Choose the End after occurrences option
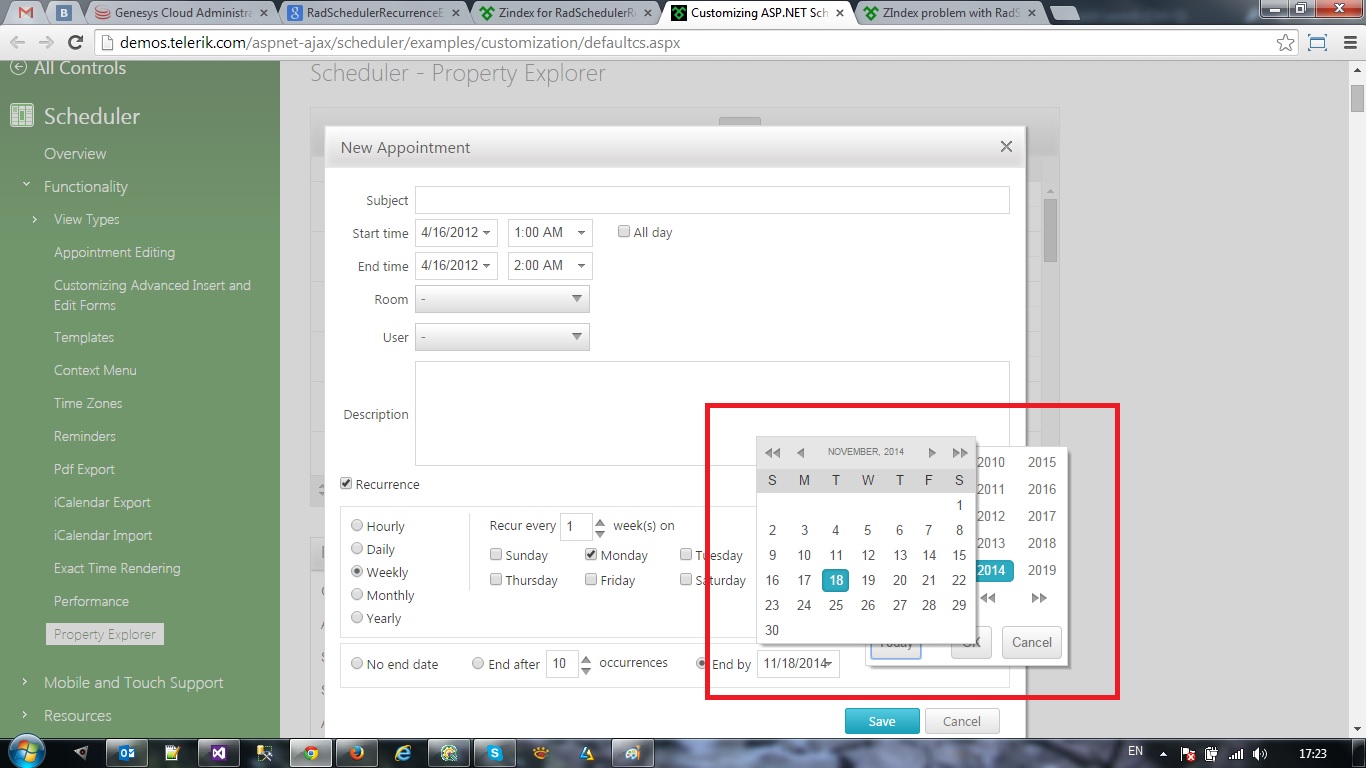Viewport: 1366px width, 768px height. tap(478, 664)
